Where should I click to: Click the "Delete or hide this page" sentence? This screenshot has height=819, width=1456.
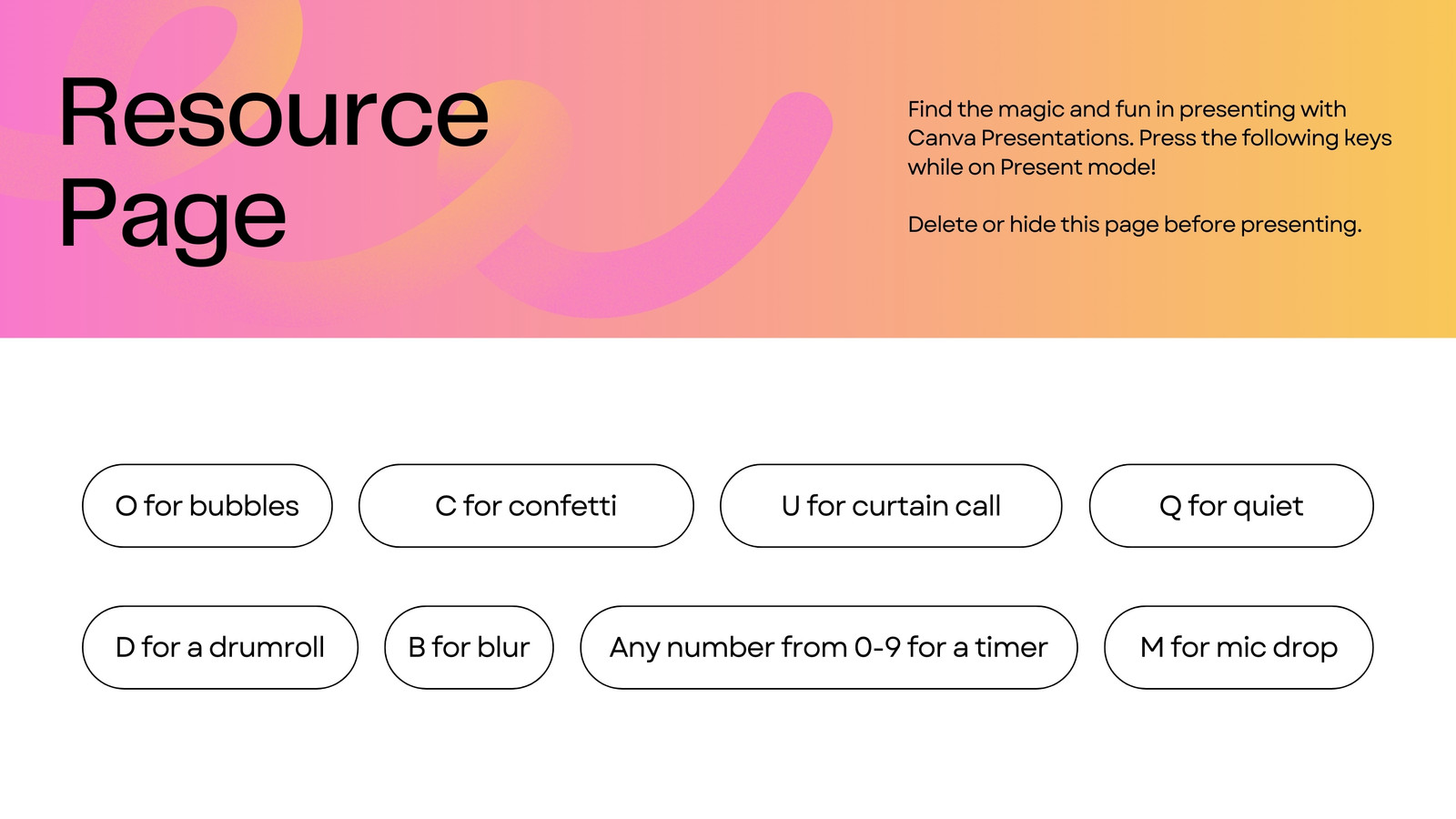(1135, 225)
